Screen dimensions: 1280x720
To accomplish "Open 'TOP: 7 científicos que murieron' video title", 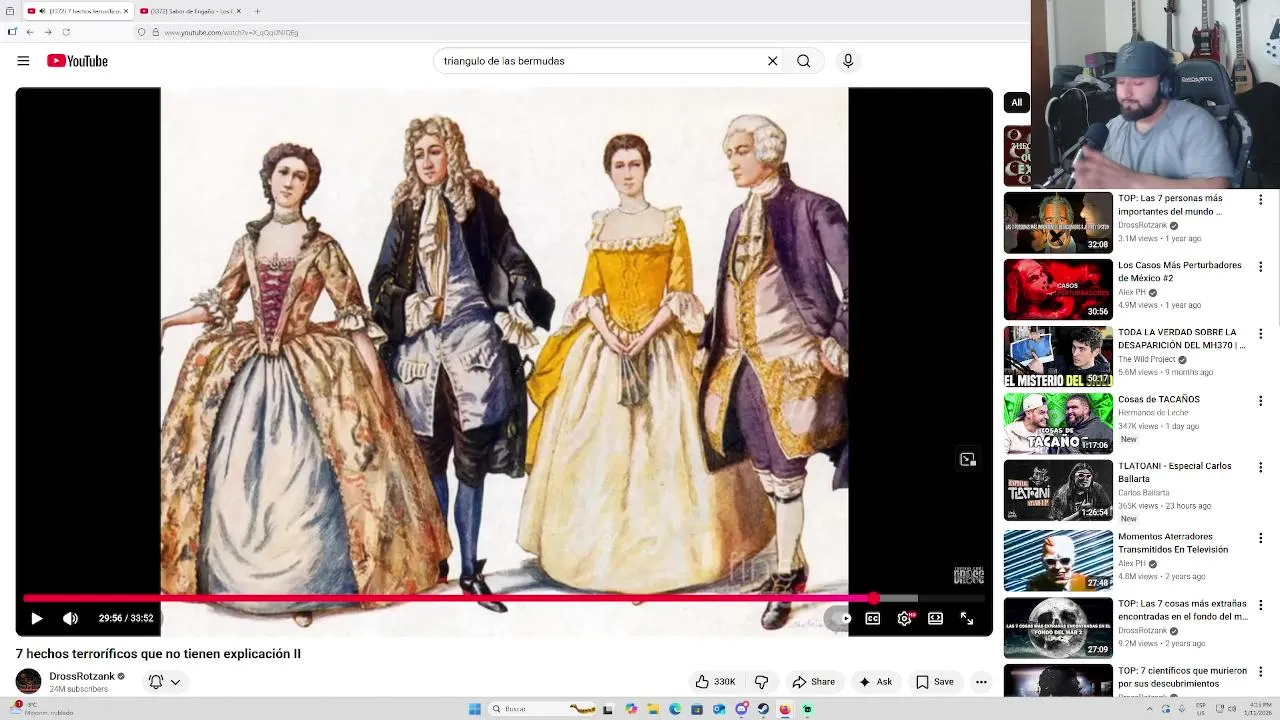I will [x=1182, y=677].
